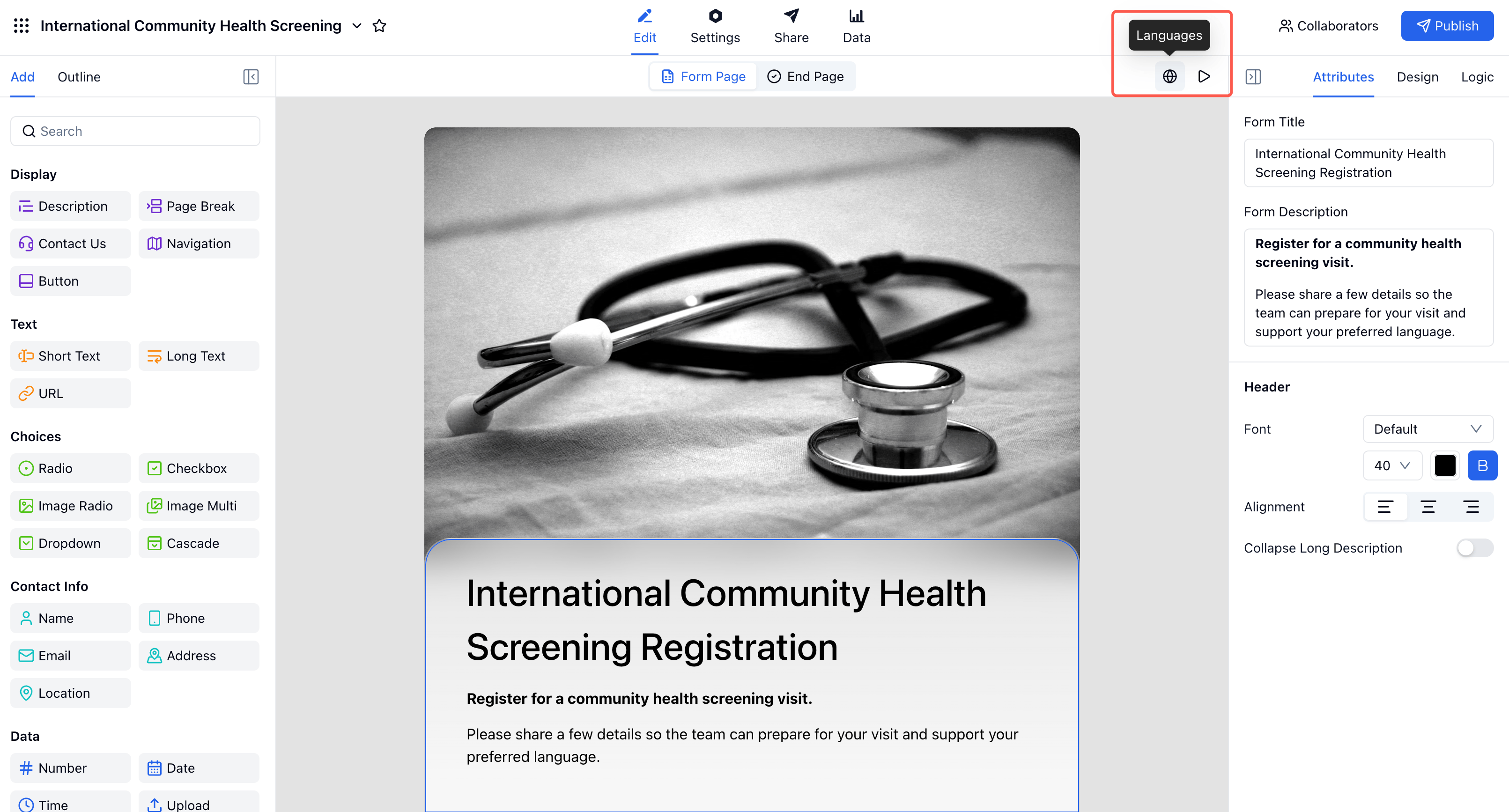Add a Navigation component
This screenshot has width=1509, height=812.
(x=199, y=244)
